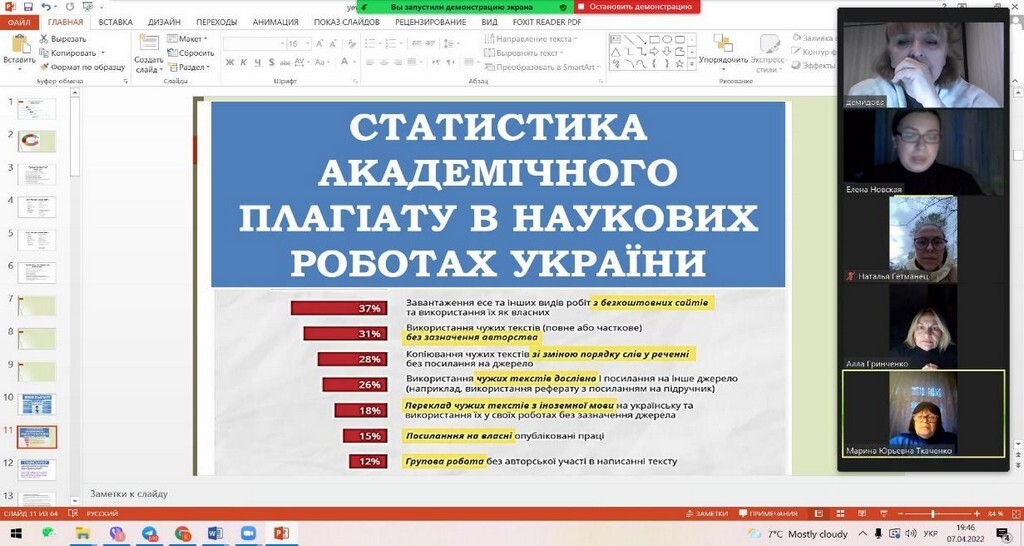
Task: Open Экспресс-стили quick styles
Action: tap(768, 54)
